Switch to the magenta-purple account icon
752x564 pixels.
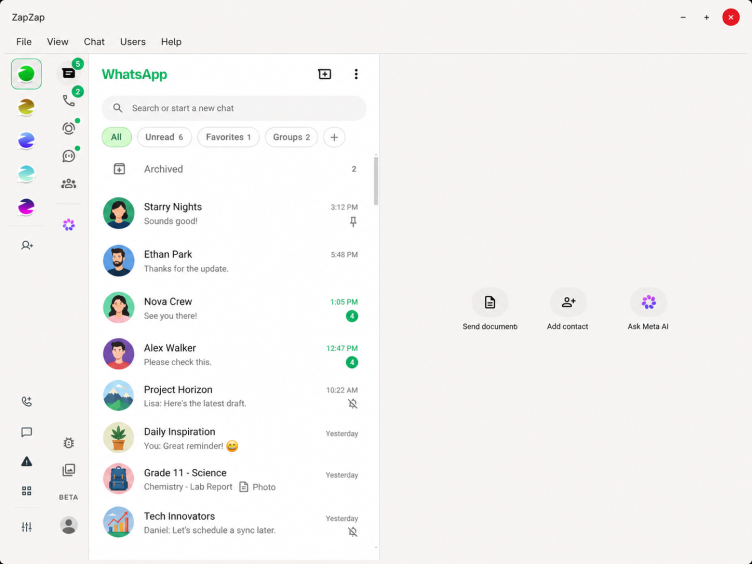[26, 207]
